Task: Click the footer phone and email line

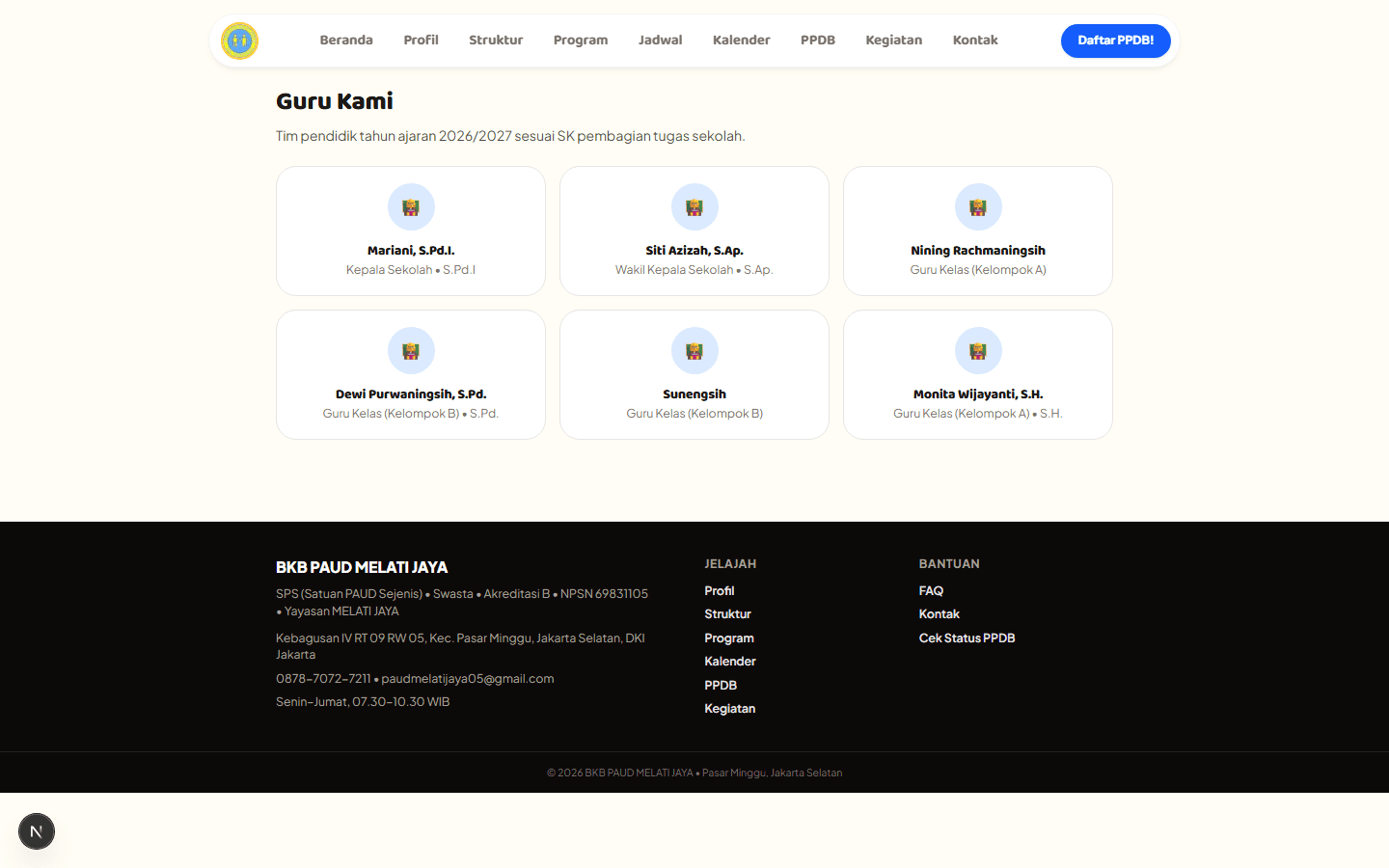Action: (x=415, y=679)
